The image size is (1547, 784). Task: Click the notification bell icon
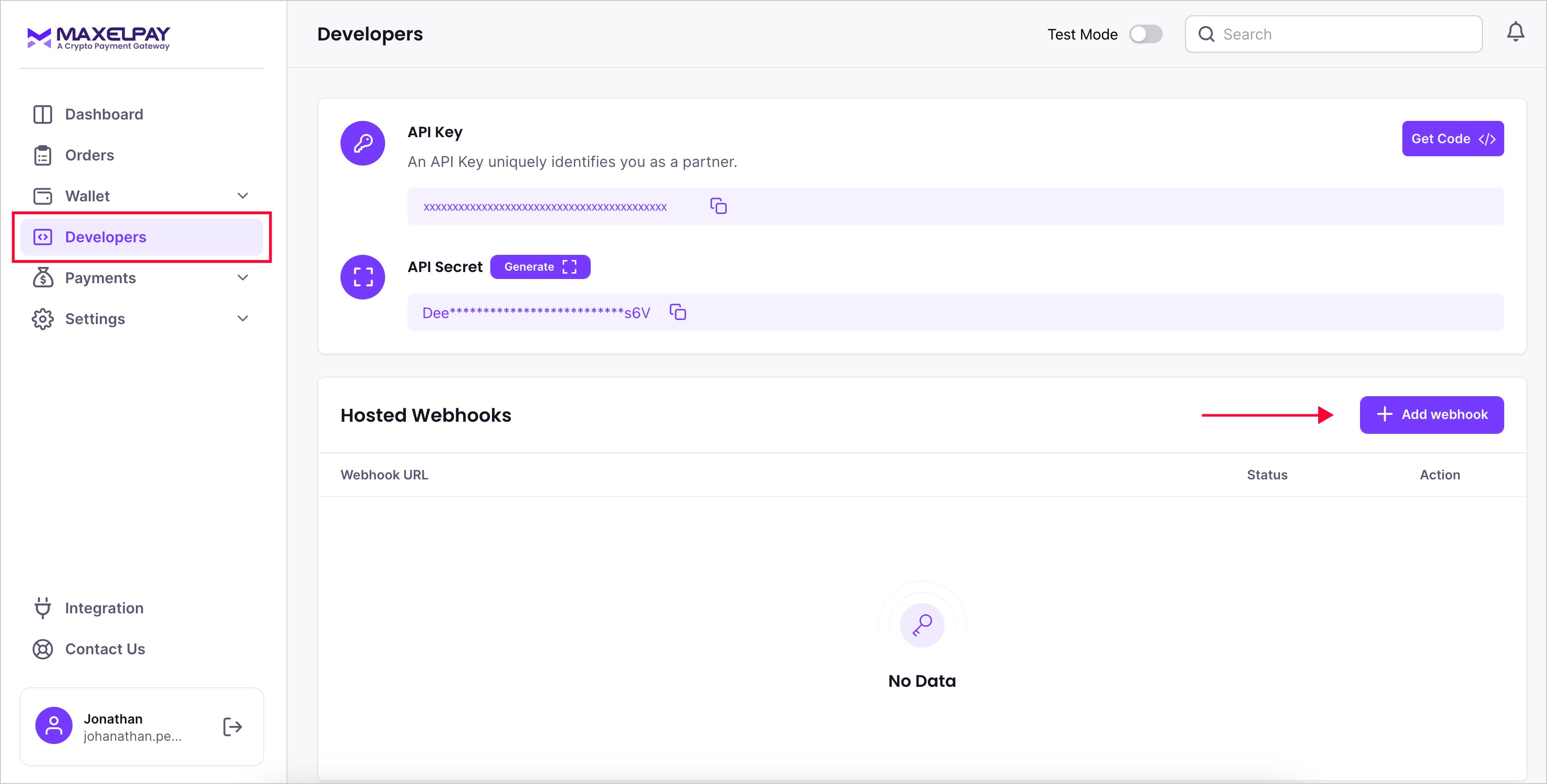(x=1515, y=32)
